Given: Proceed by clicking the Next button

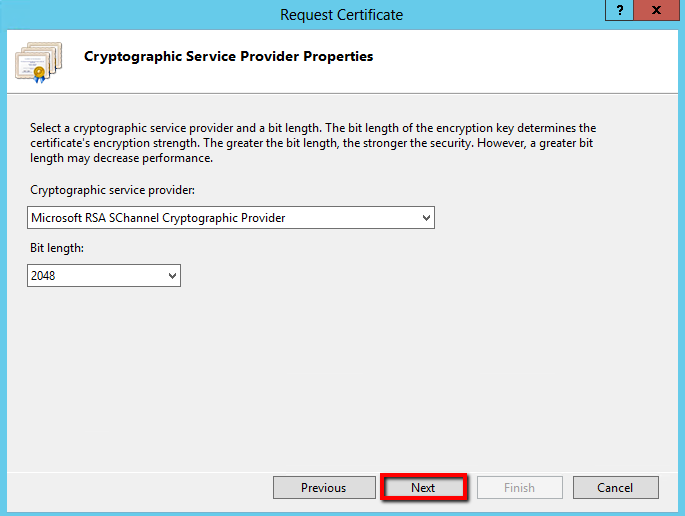Looking at the screenshot, I should click(423, 488).
